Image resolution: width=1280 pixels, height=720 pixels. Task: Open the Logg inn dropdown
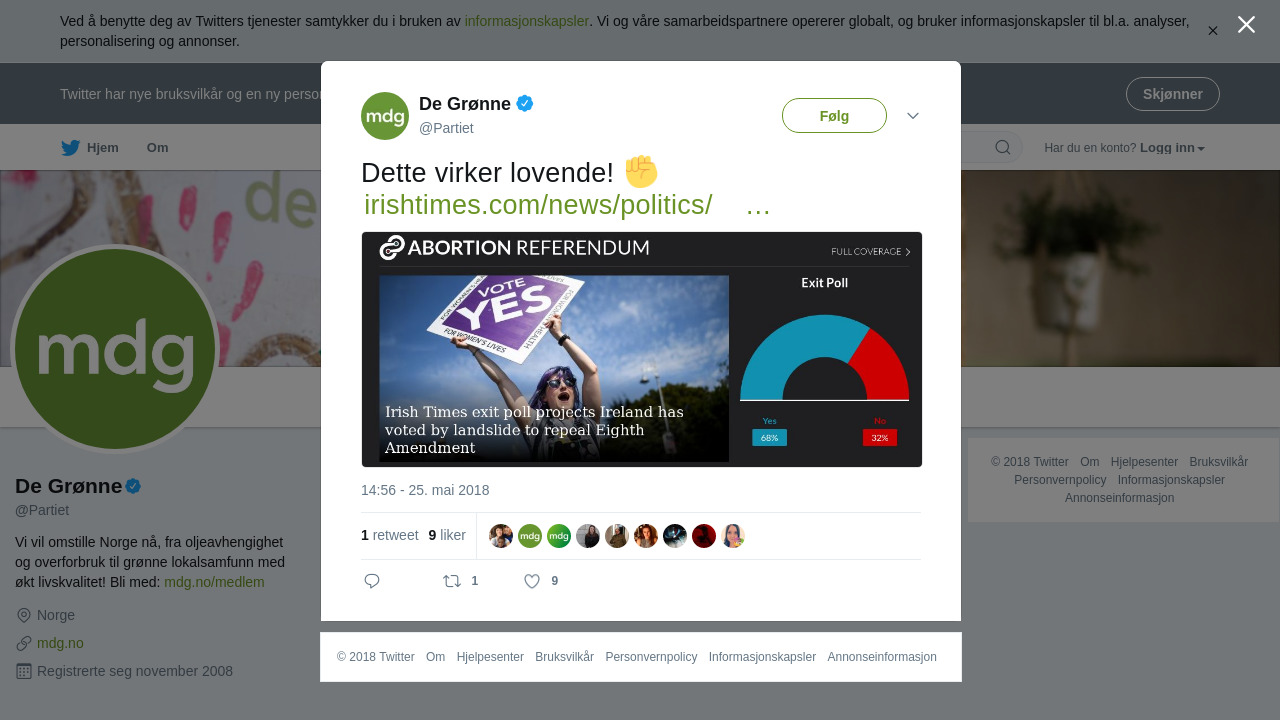click(1172, 148)
